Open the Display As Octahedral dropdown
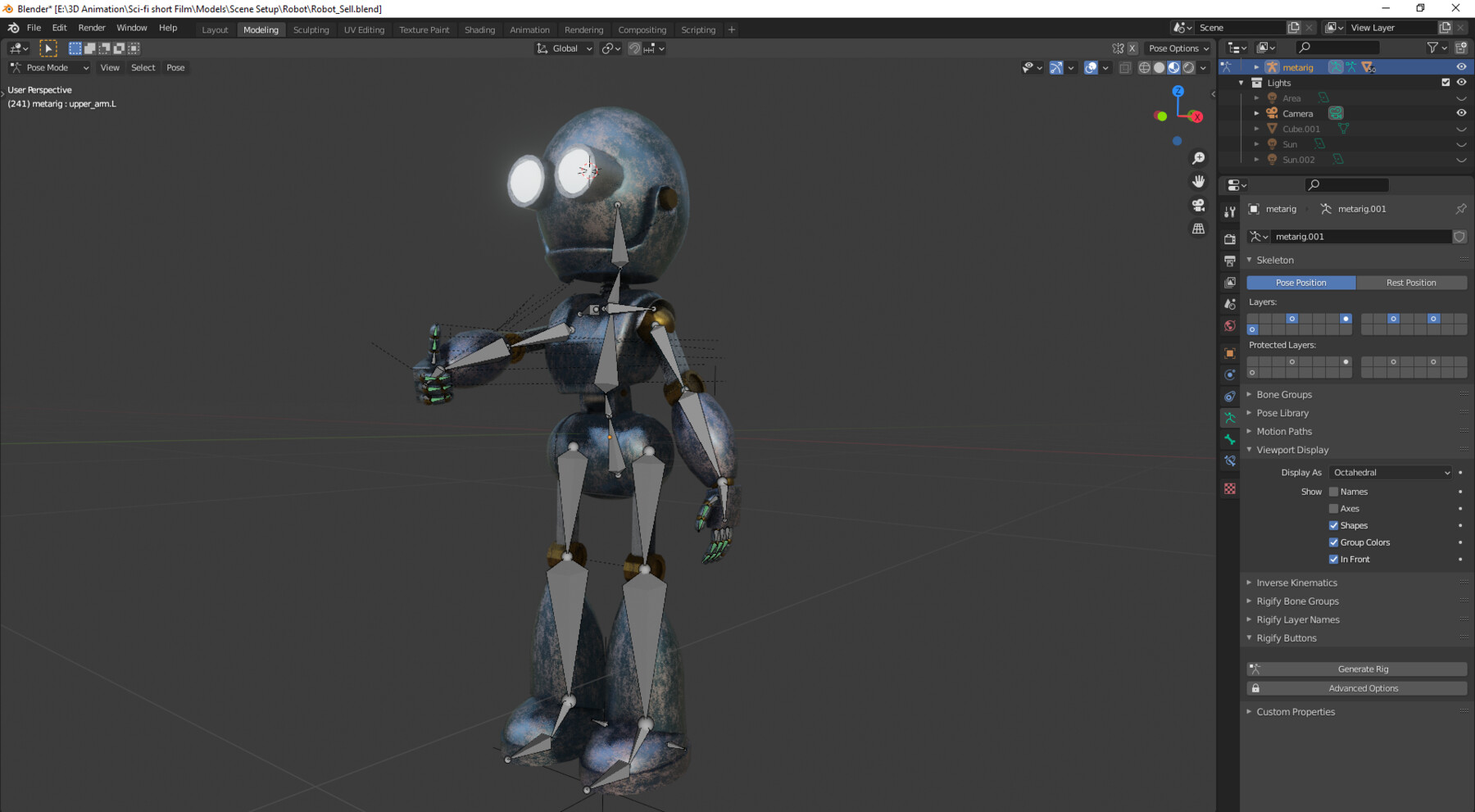 tap(1391, 472)
